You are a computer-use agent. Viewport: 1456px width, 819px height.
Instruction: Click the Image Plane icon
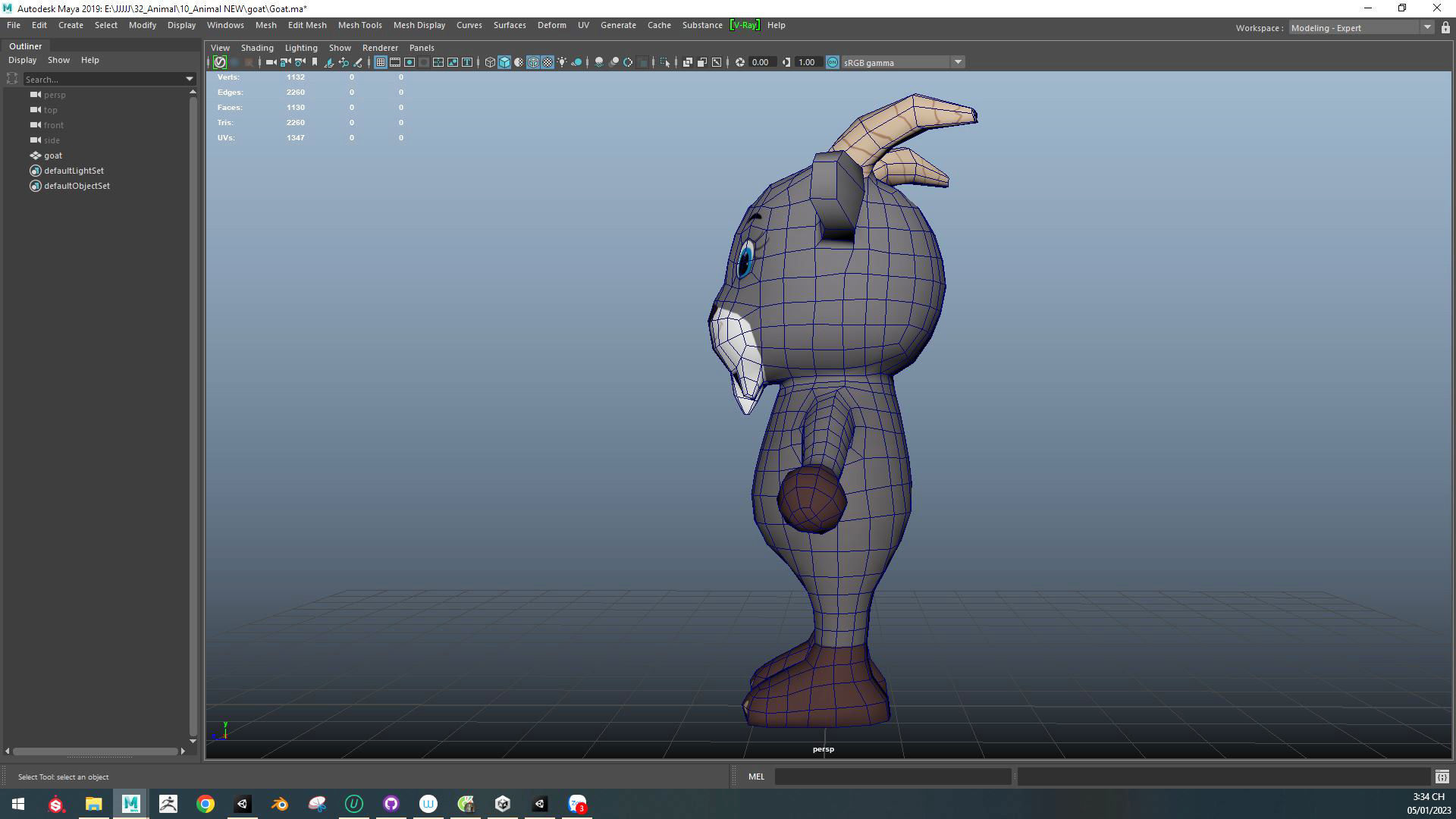[x=329, y=62]
